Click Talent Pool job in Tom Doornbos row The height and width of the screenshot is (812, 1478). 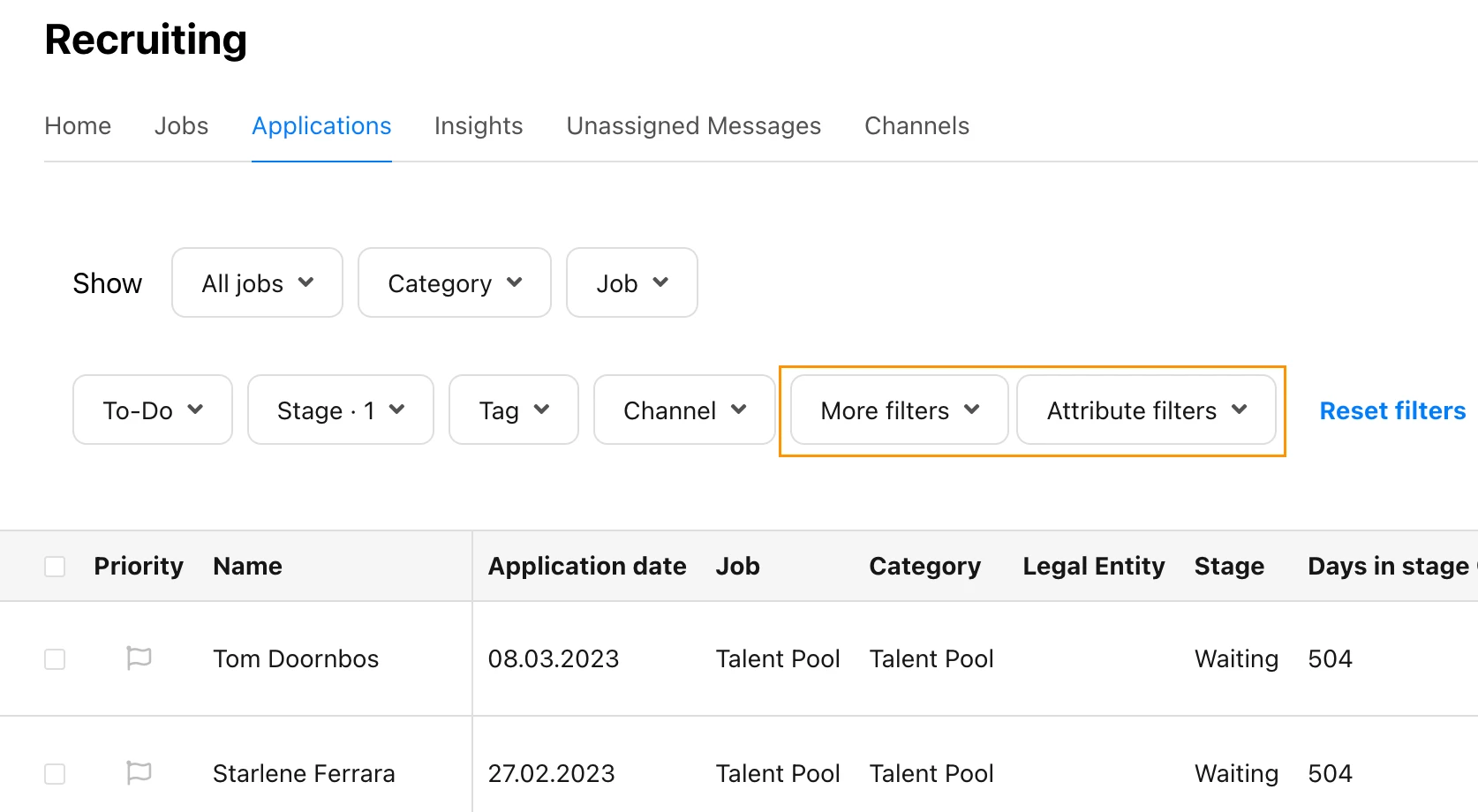[778, 658]
